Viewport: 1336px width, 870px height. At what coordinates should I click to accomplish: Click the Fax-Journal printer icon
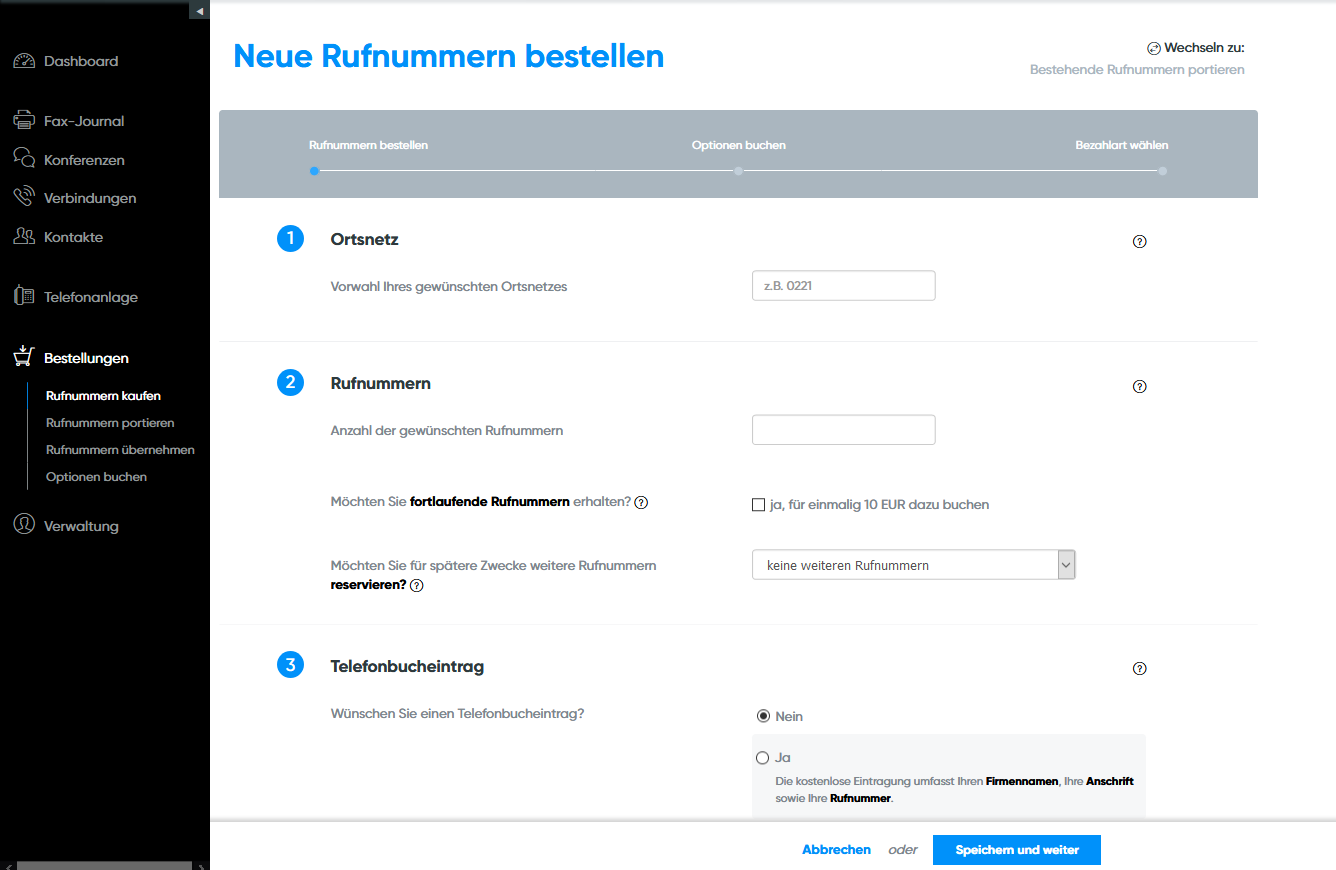point(24,121)
